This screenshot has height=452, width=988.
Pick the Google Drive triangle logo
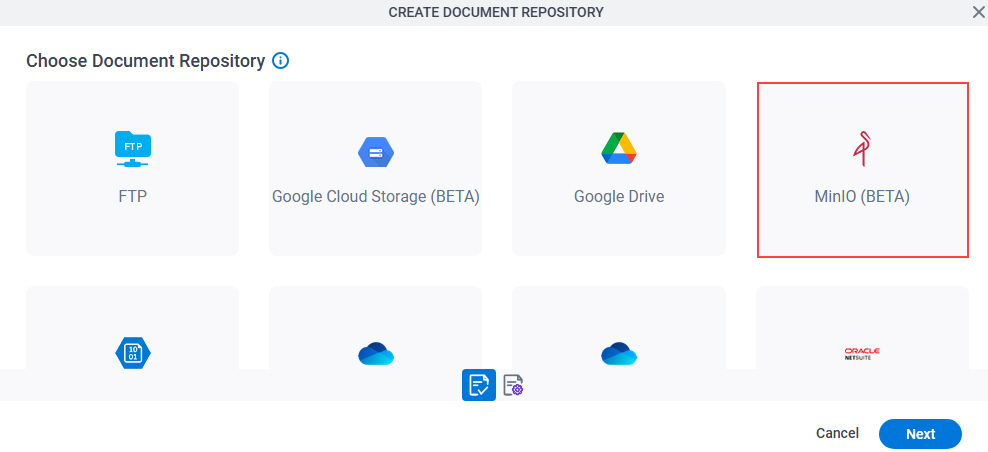(x=619, y=149)
